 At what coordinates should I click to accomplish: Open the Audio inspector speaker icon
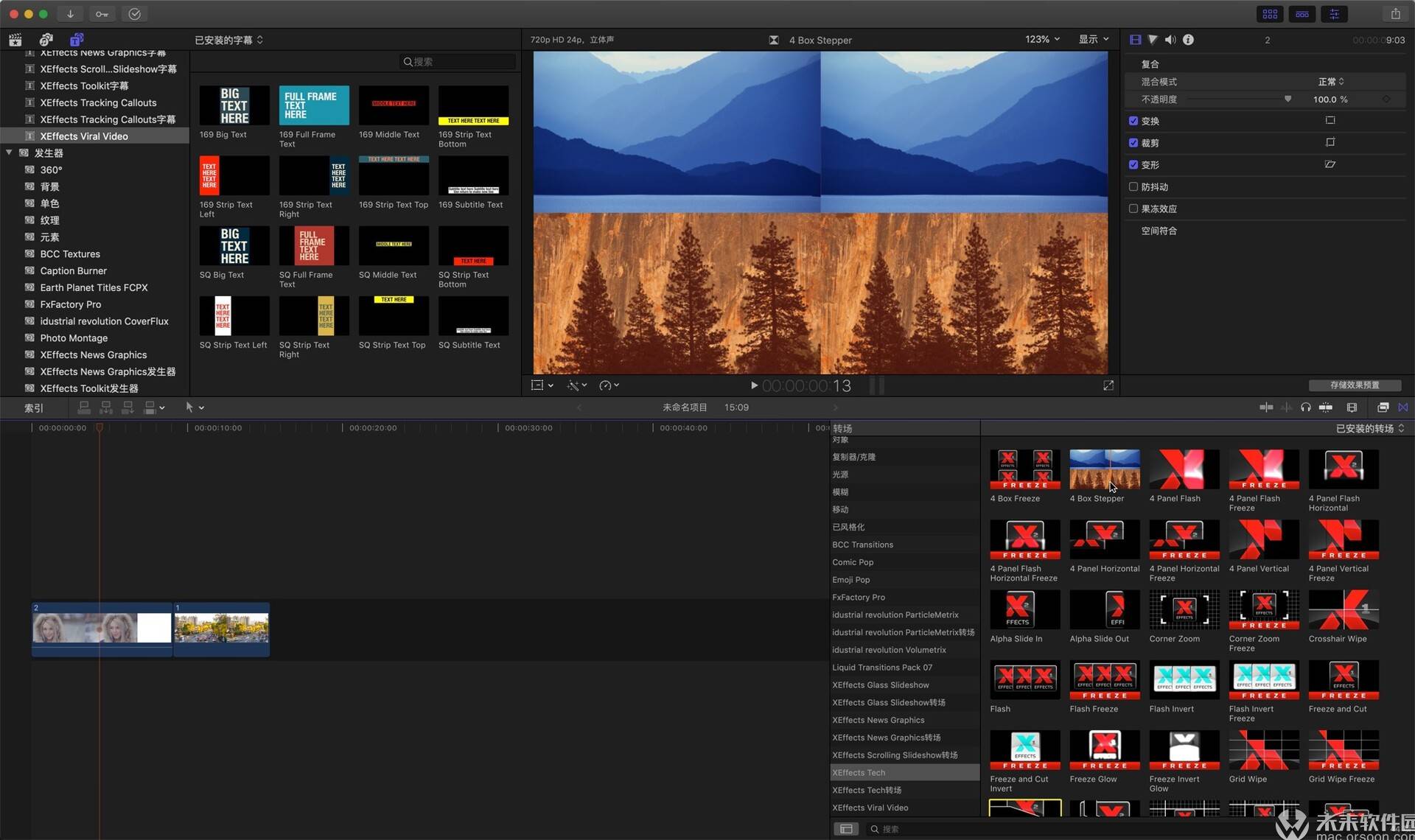pos(1170,40)
